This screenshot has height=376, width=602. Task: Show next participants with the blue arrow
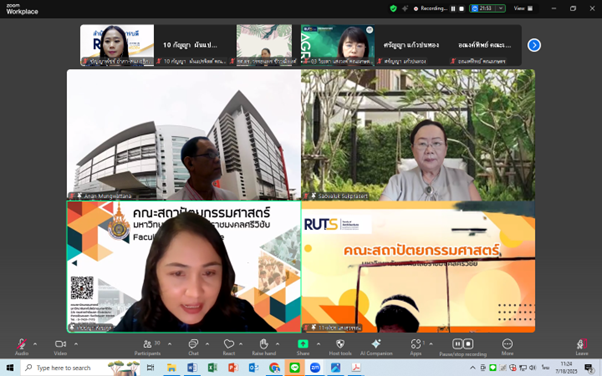[x=534, y=45]
